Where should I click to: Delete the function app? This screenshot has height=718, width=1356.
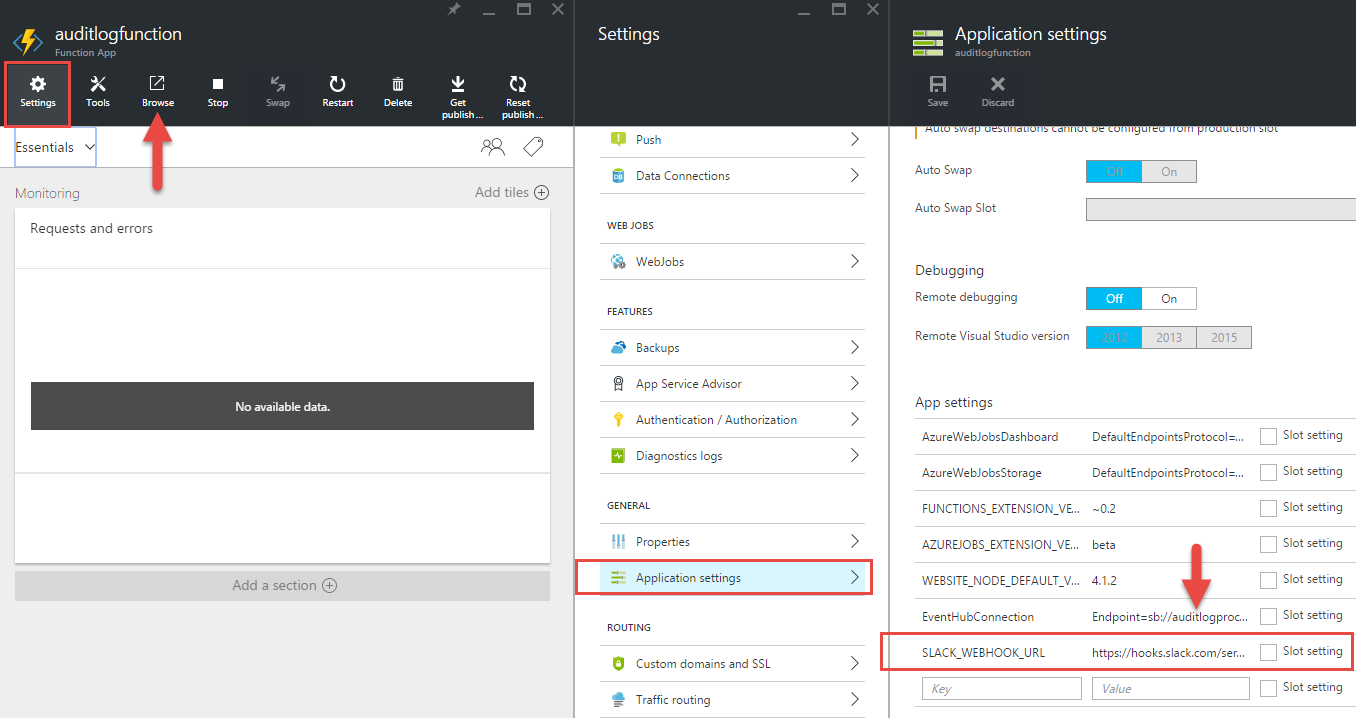[398, 93]
